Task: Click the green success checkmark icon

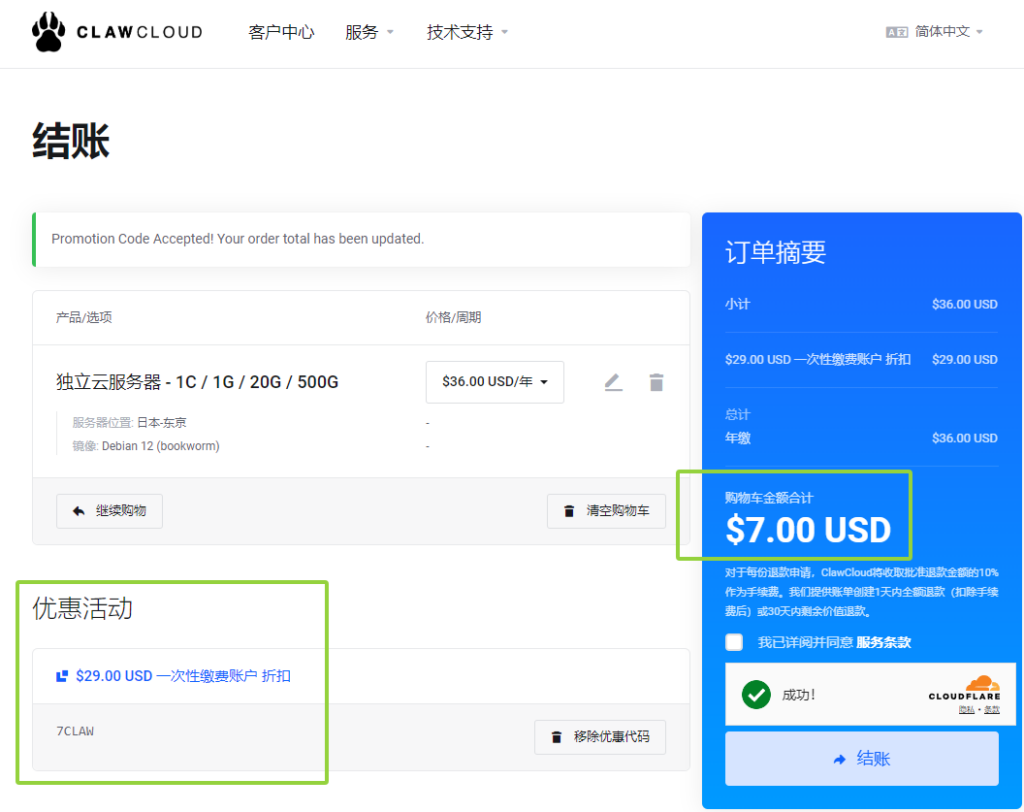Action: (x=756, y=694)
